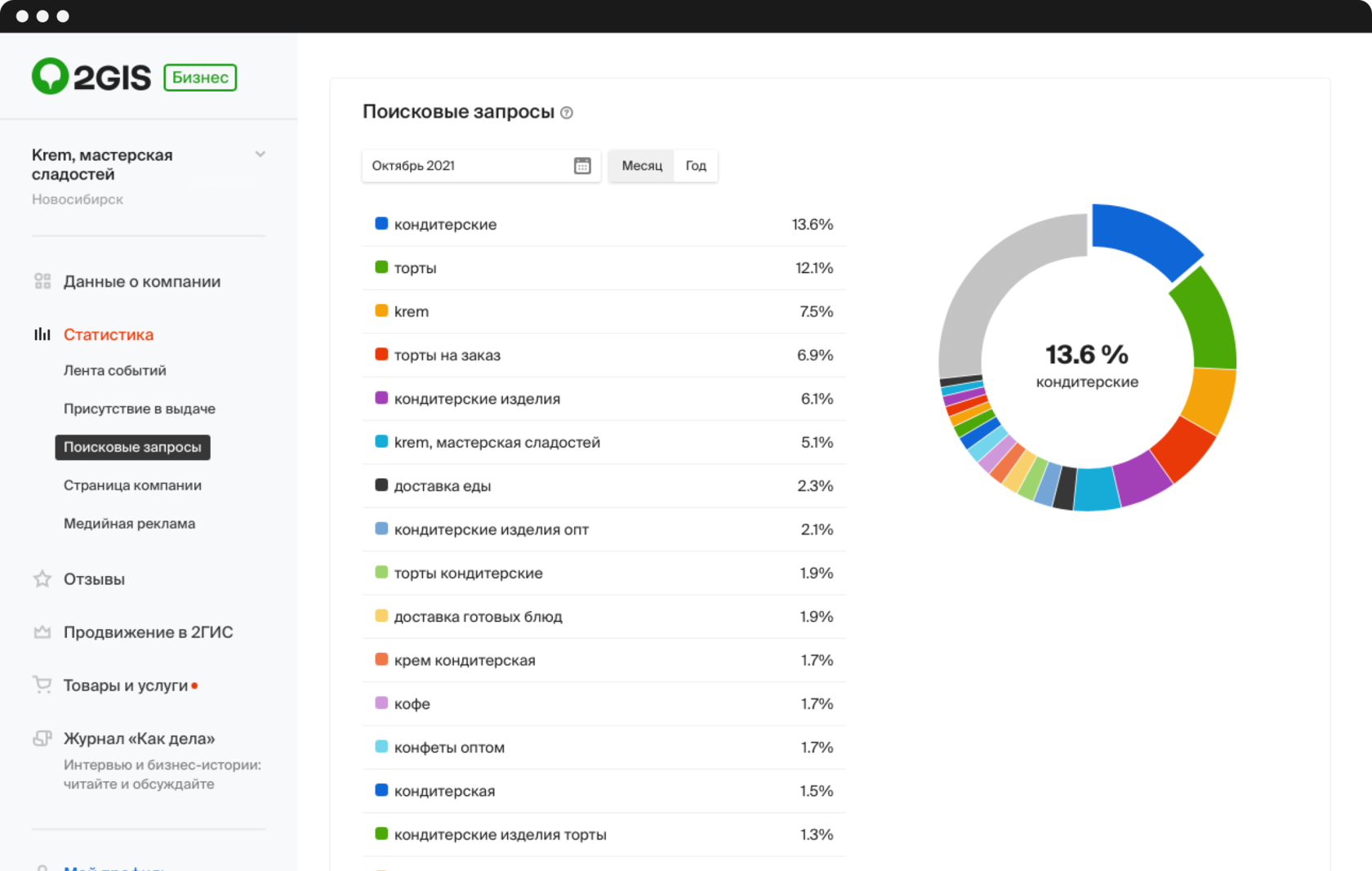Image resolution: width=1372 pixels, height=871 pixels.
Task: Click the 2GIS logo
Action: pyautogui.click(x=91, y=77)
